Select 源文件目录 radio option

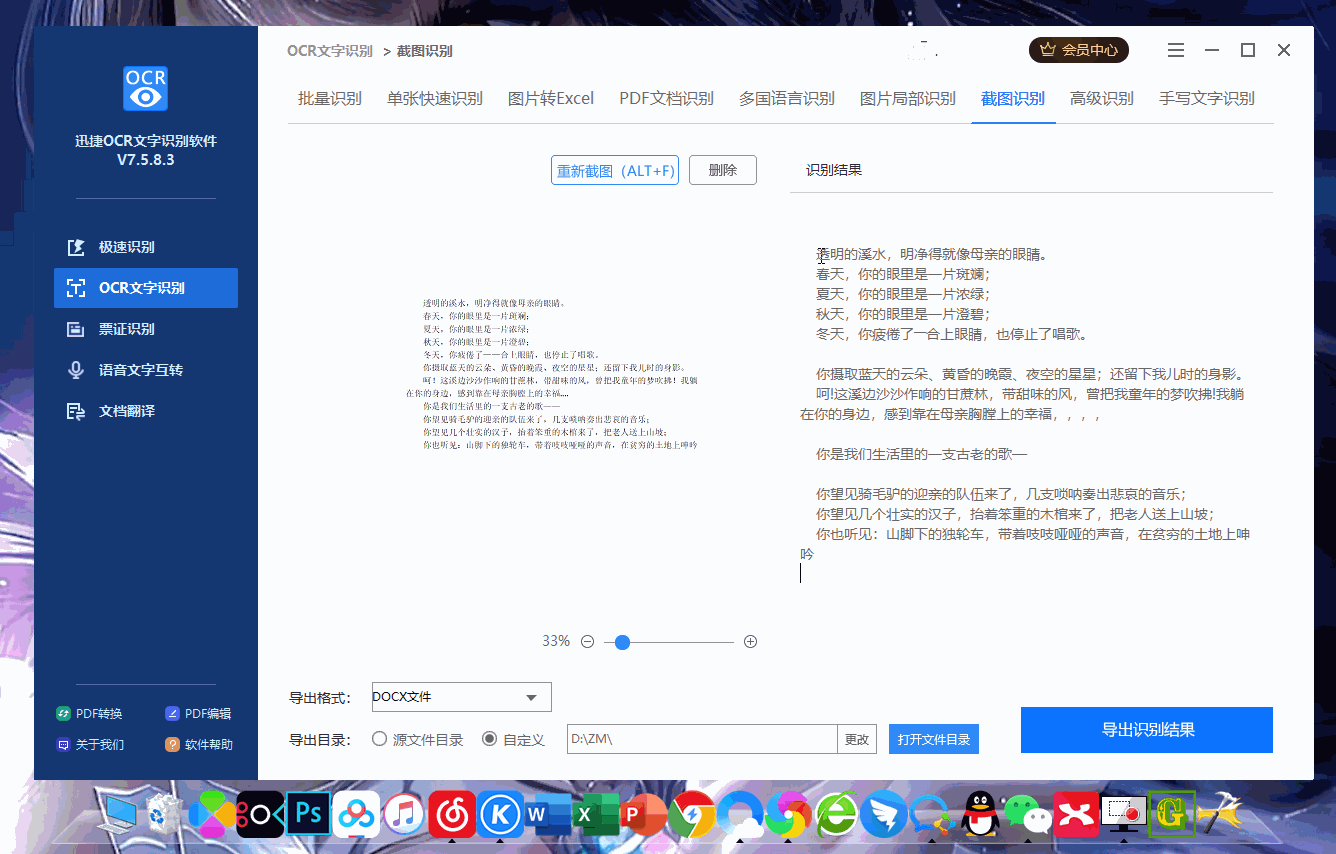(418, 739)
